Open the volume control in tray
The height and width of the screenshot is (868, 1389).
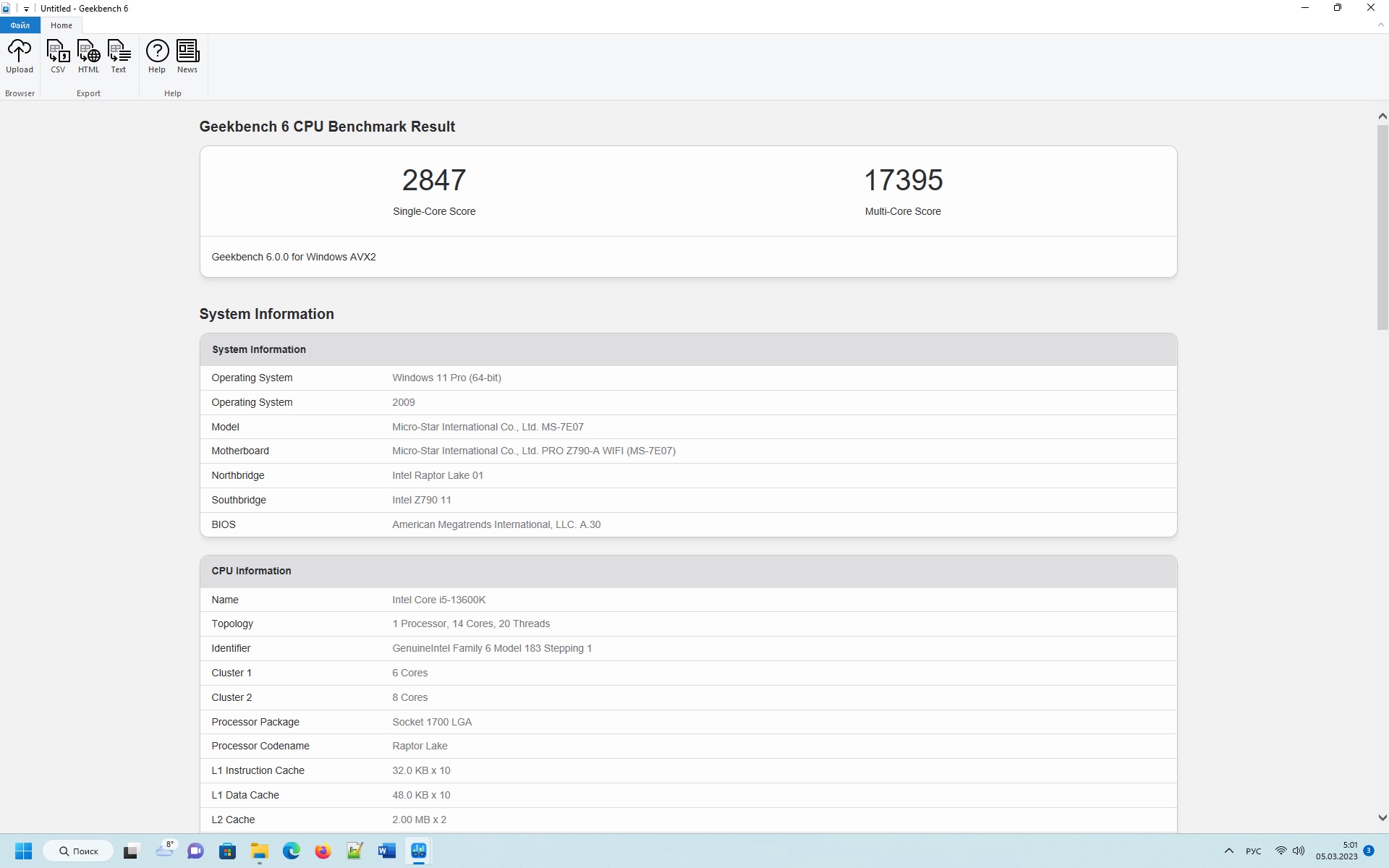(x=1299, y=851)
